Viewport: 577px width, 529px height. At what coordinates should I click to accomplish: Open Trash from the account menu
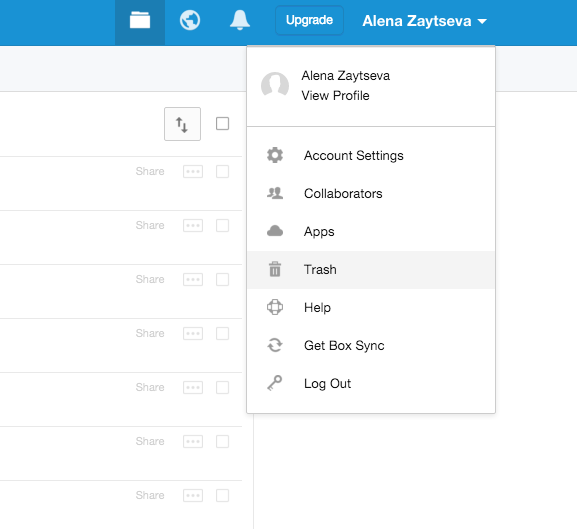pyautogui.click(x=371, y=270)
